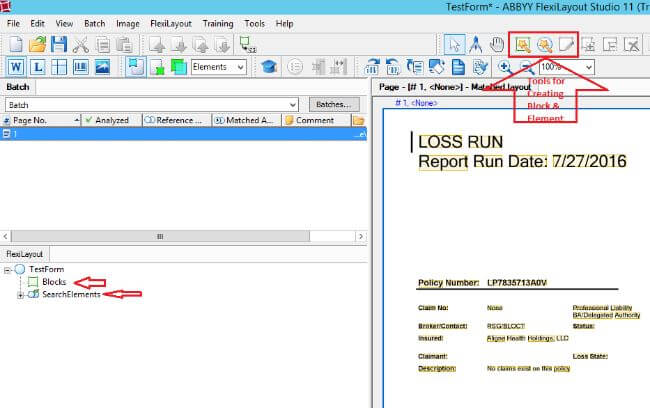This screenshot has height=408, width=650.
Task: Click the rotate counterclockwise page icon
Action: pyautogui.click(x=393, y=67)
